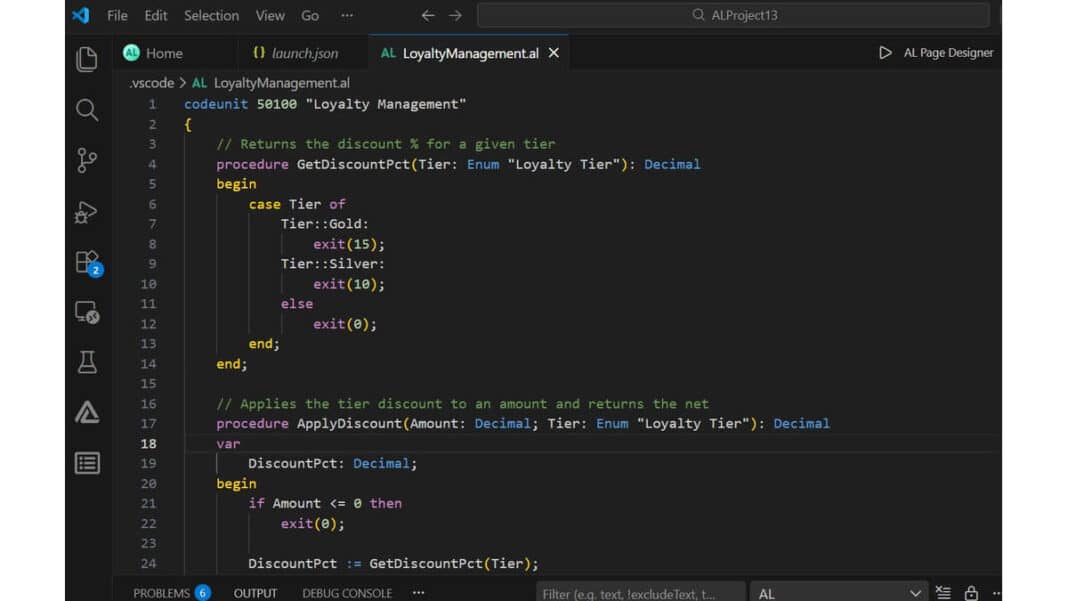Image resolution: width=1068 pixels, height=601 pixels.
Task: Open the Remote Explorer view
Action: click(x=87, y=313)
